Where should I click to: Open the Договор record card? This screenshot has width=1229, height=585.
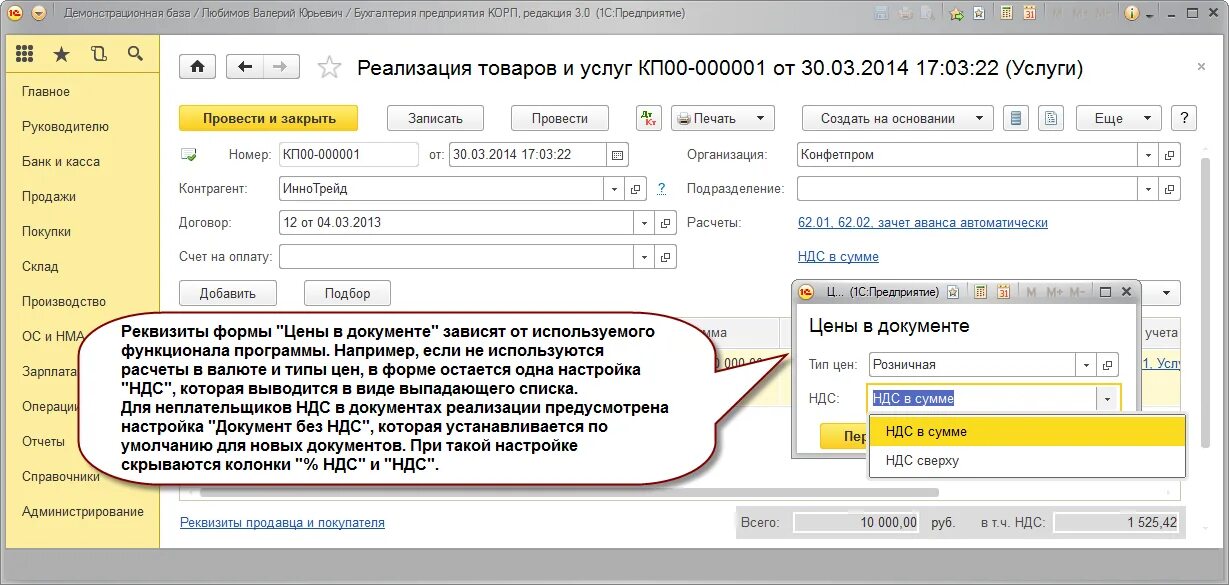[x=666, y=223]
